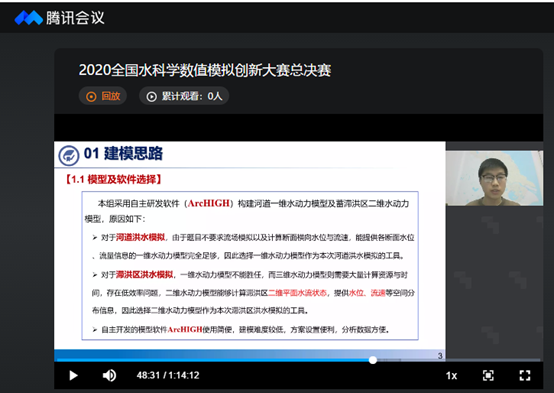Screen dimensions: 554x393
Task: Play the recorded meeting video
Action: [x=73, y=375]
